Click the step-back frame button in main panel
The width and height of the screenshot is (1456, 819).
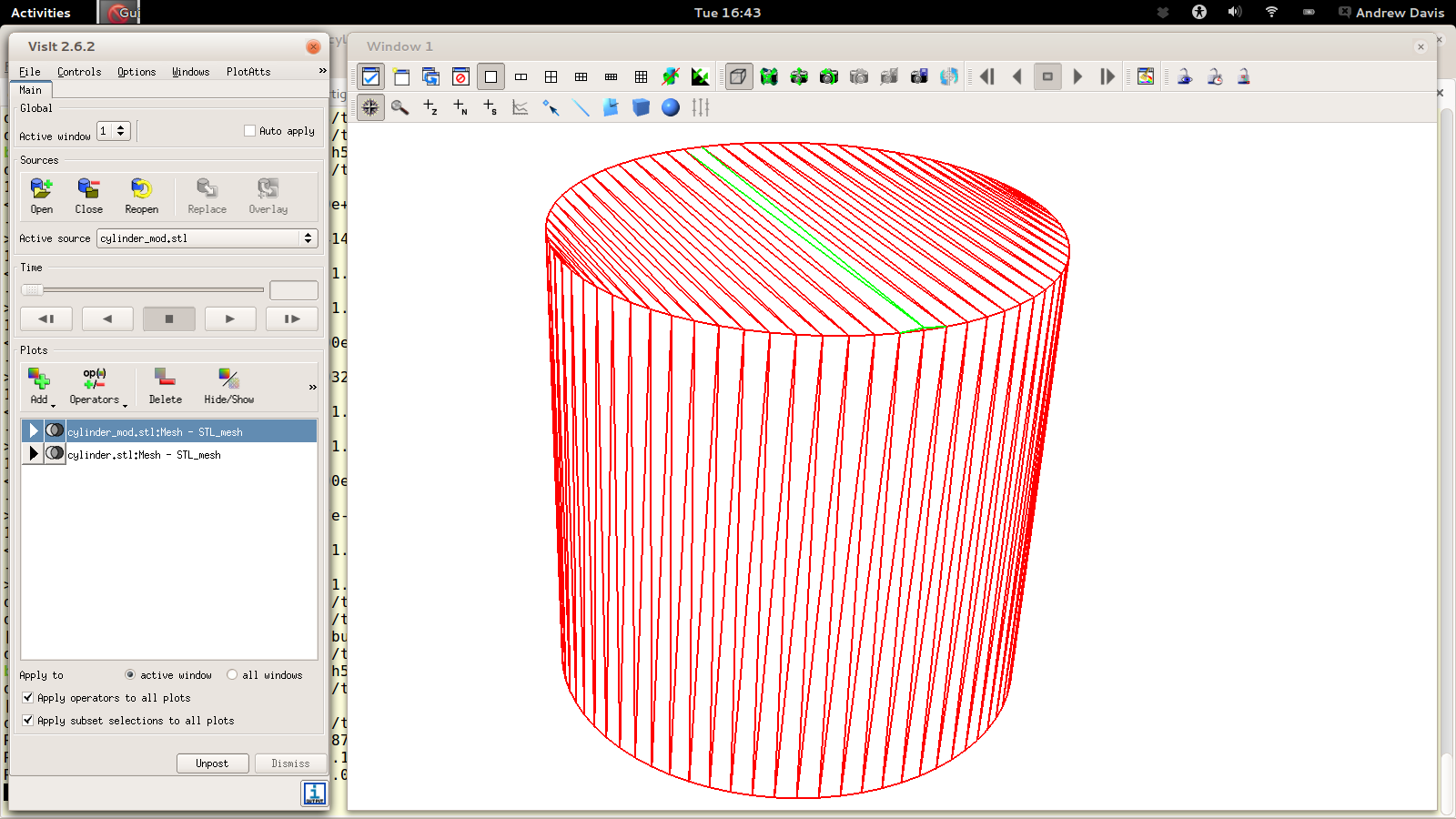46,318
